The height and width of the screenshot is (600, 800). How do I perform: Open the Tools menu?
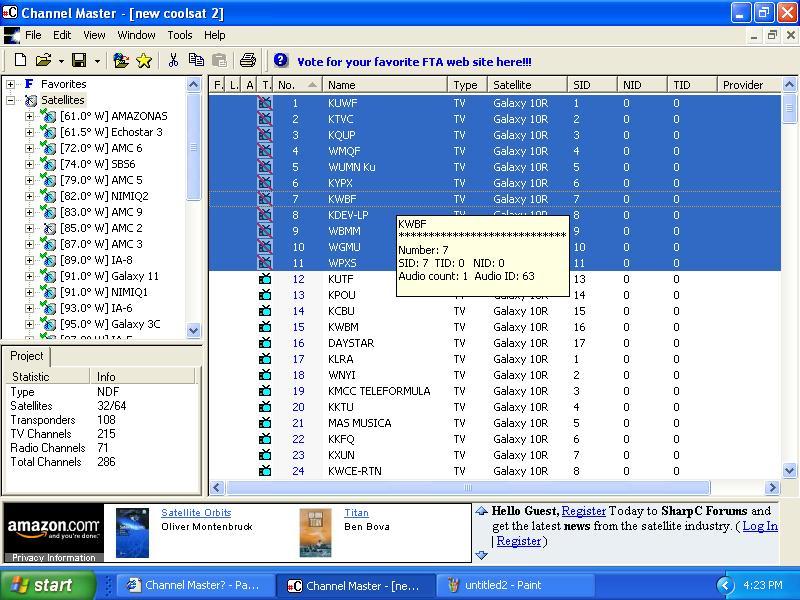click(180, 35)
